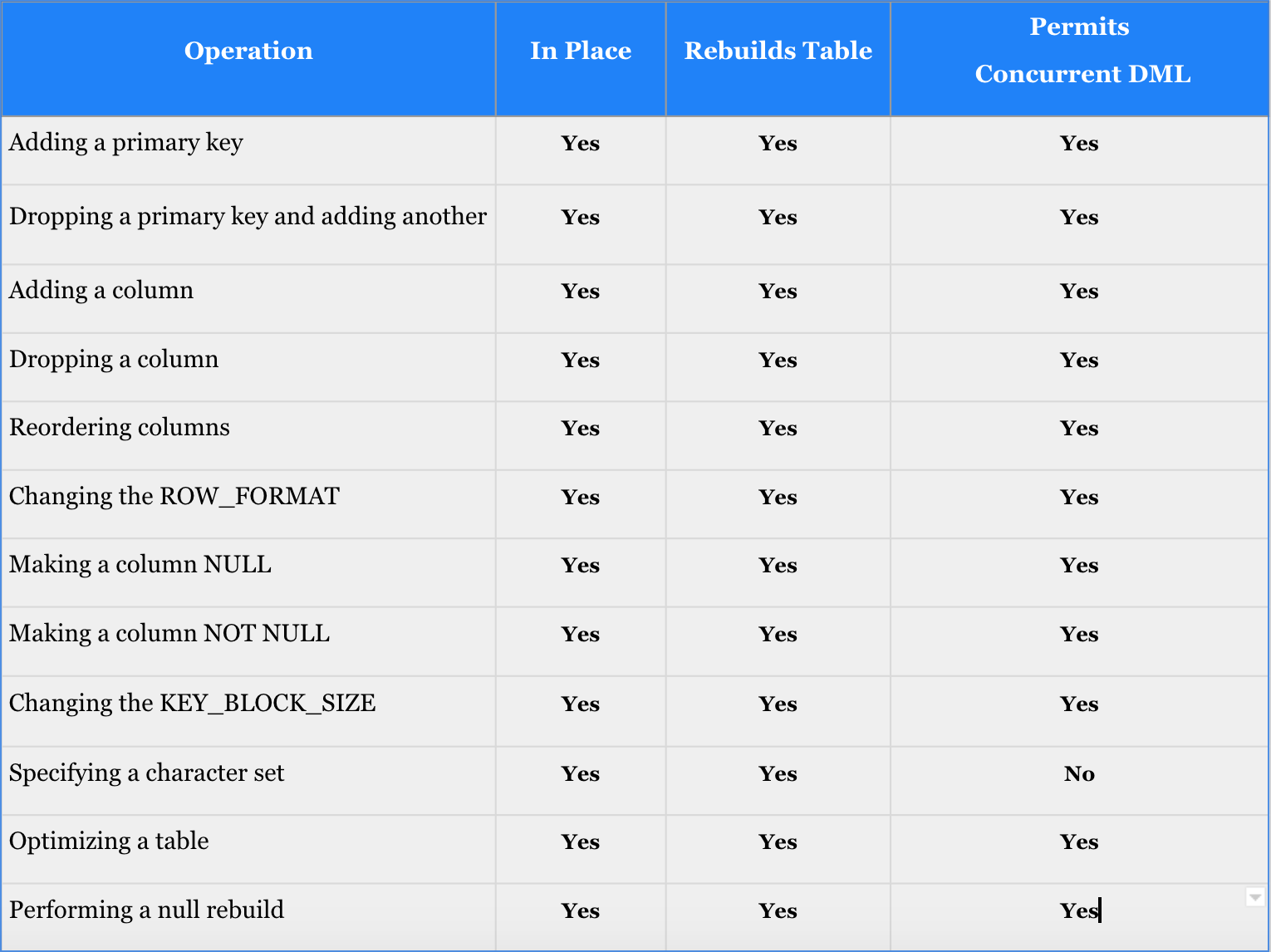Image resolution: width=1271 pixels, height=952 pixels.
Task: Select the In Place header cell
Action: tap(581, 52)
